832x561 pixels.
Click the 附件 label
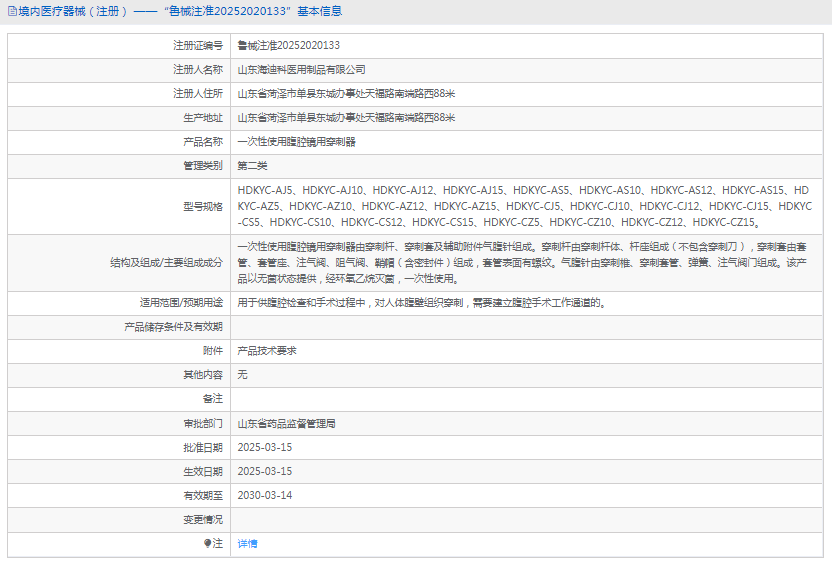[x=213, y=351]
